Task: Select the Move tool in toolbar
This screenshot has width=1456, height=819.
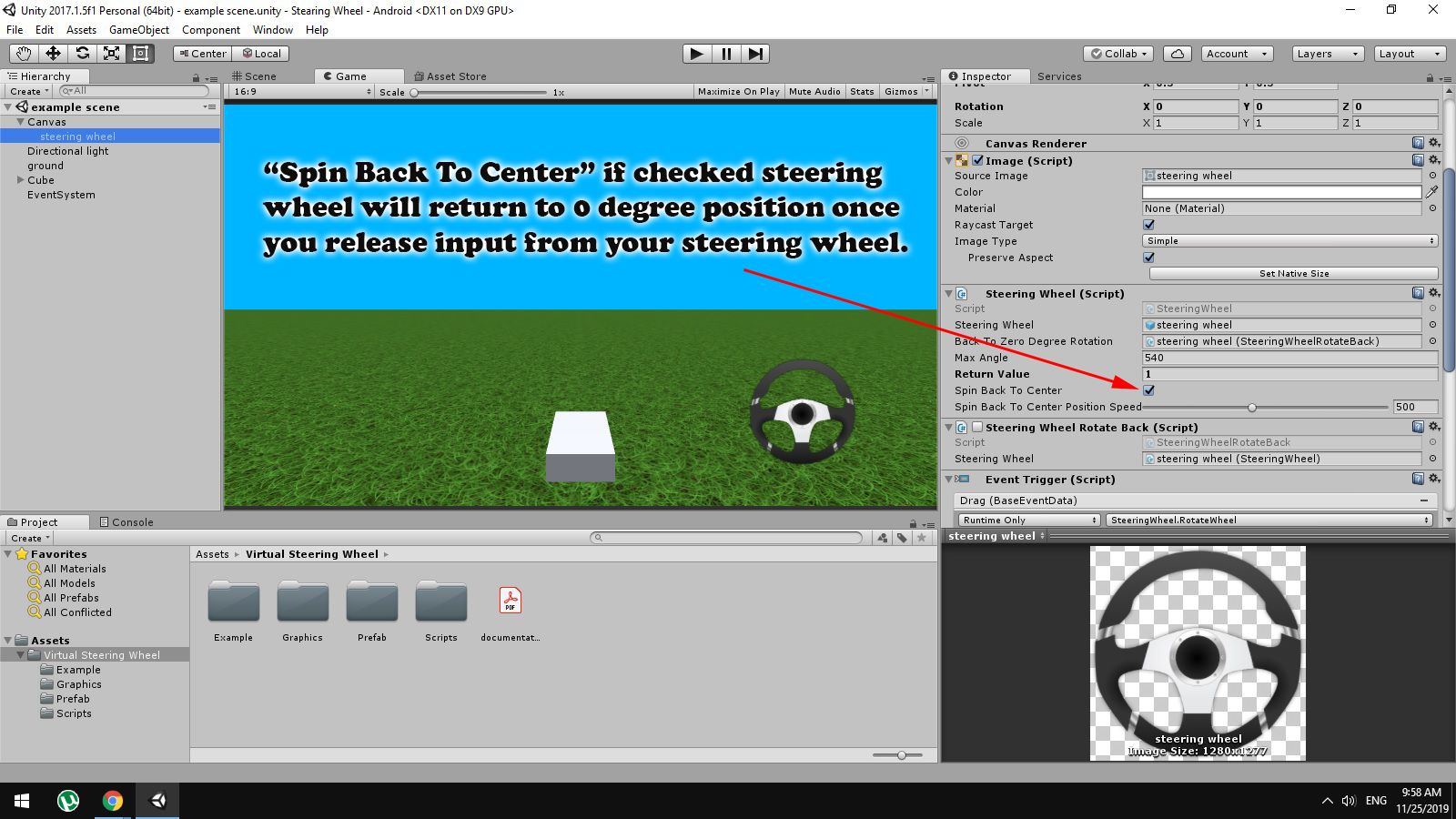Action: point(53,54)
